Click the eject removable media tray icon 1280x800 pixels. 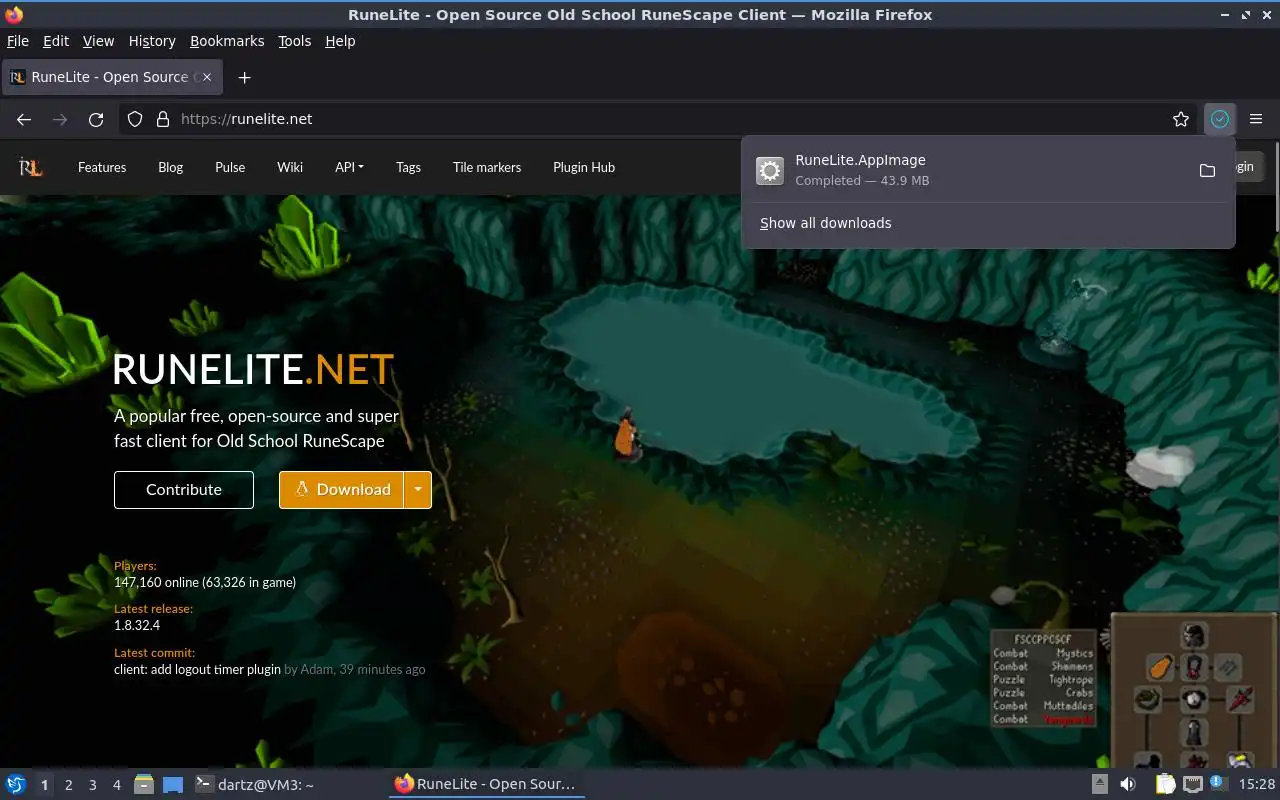1099,784
